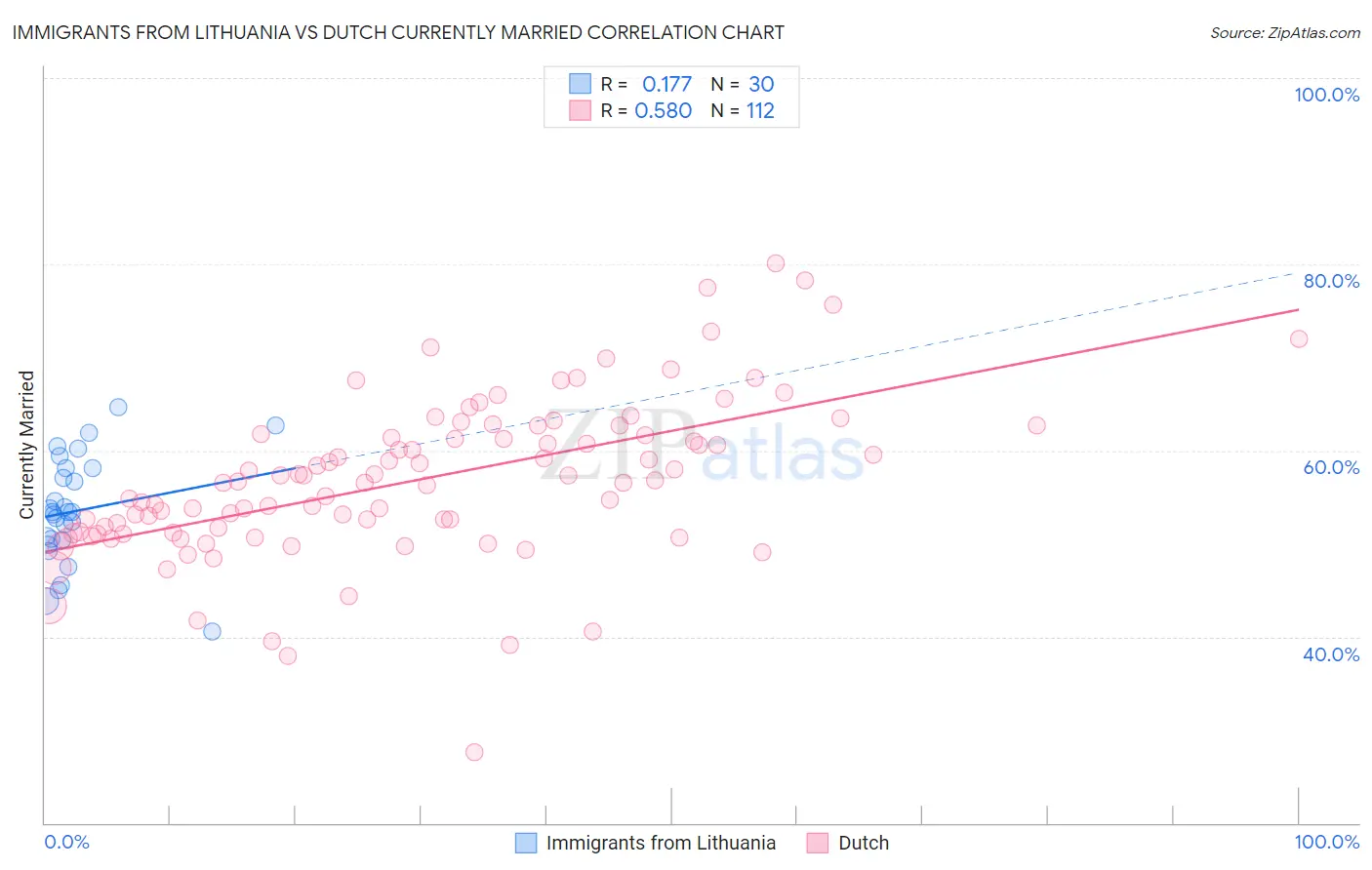Click the R = 0.177 correlation value
This screenshot has width=1372, height=870.
tap(646, 84)
